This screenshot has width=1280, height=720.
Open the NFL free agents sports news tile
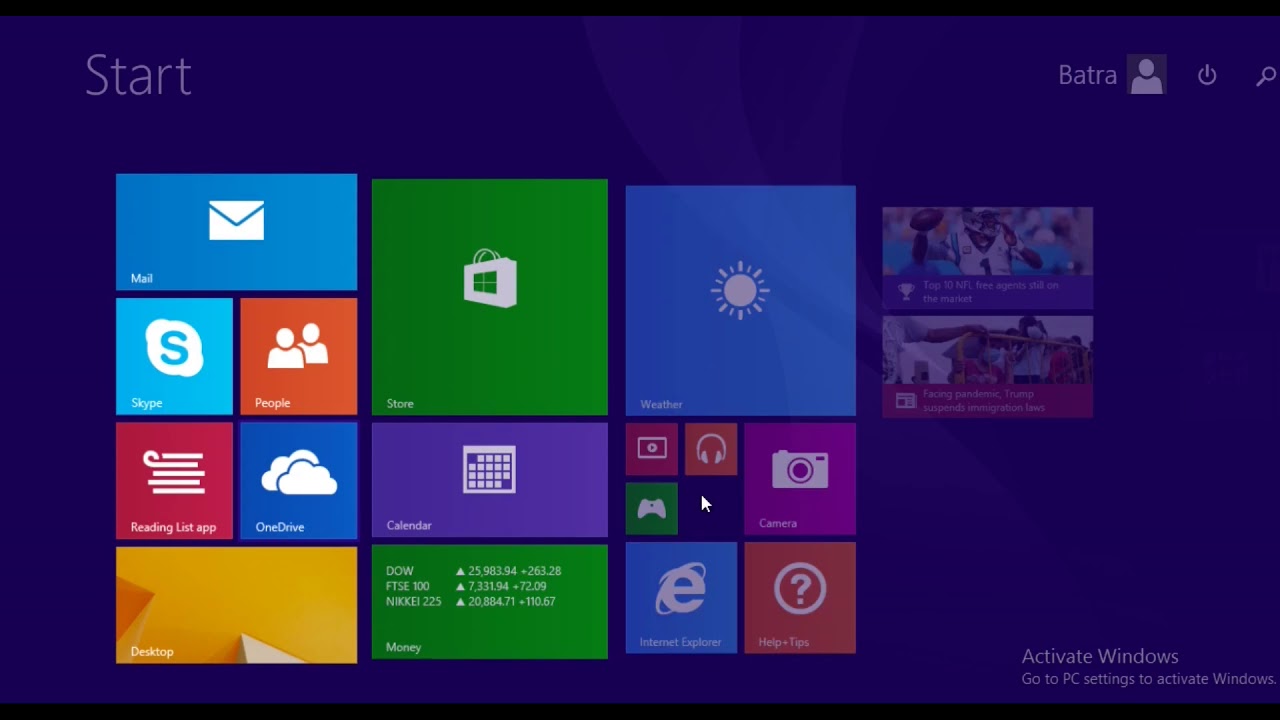pos(987,258)
